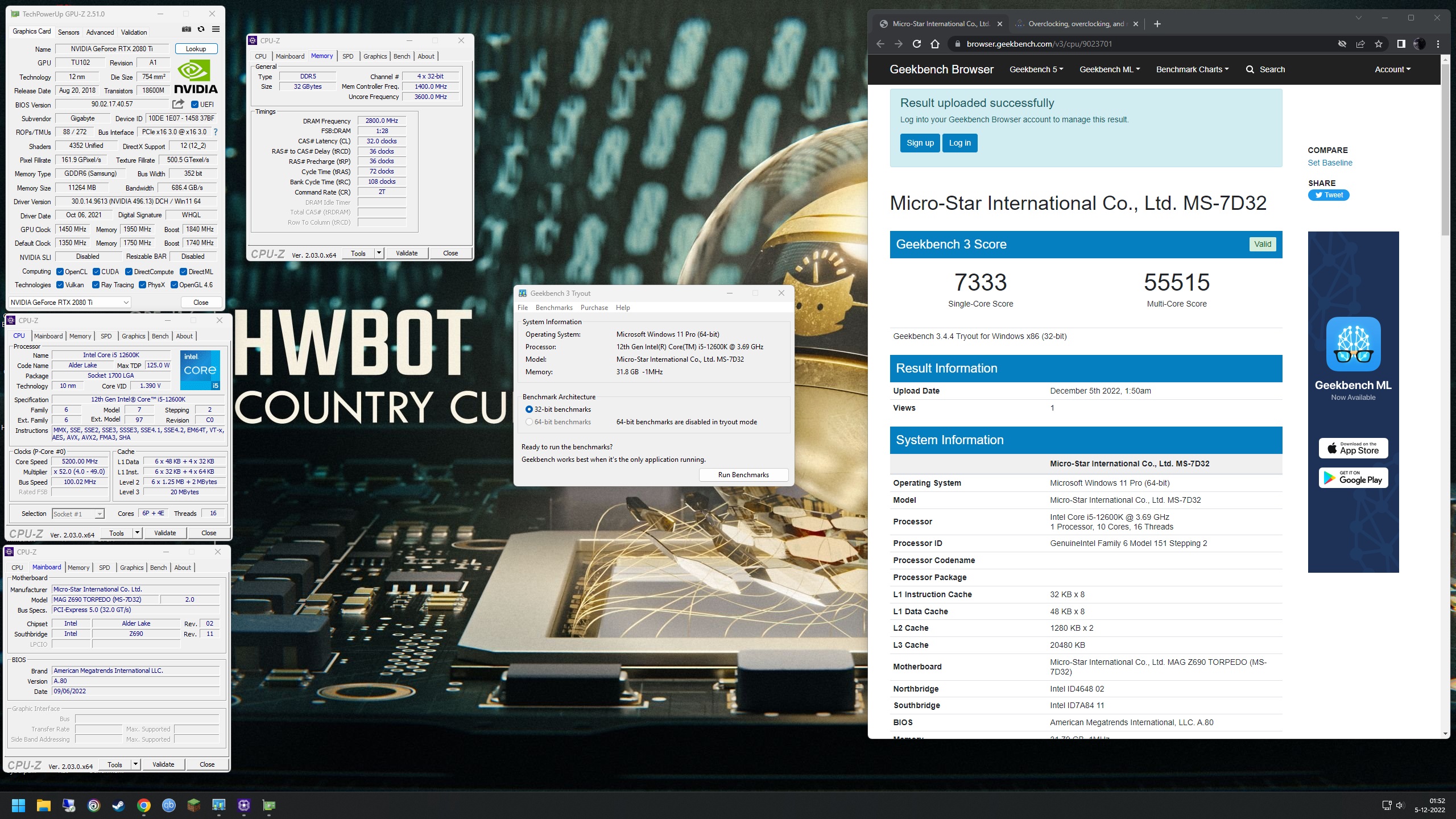
Task: Open the Tools arrow in CPU-Z Mainboard window
Action: click(x=135, y=764)
